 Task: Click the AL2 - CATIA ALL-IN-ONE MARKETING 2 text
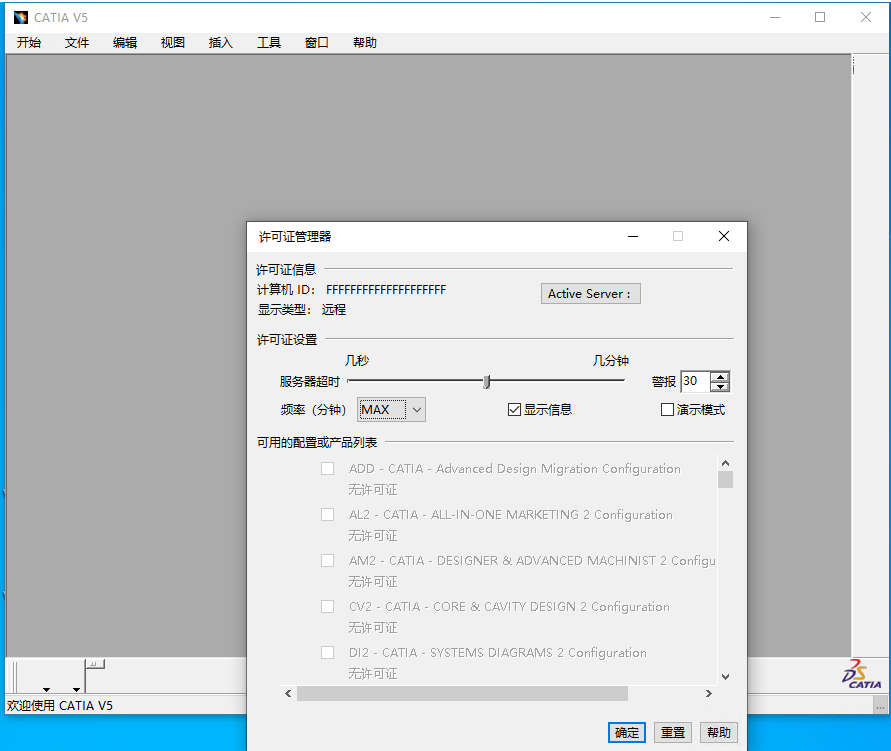click(511, 515)
